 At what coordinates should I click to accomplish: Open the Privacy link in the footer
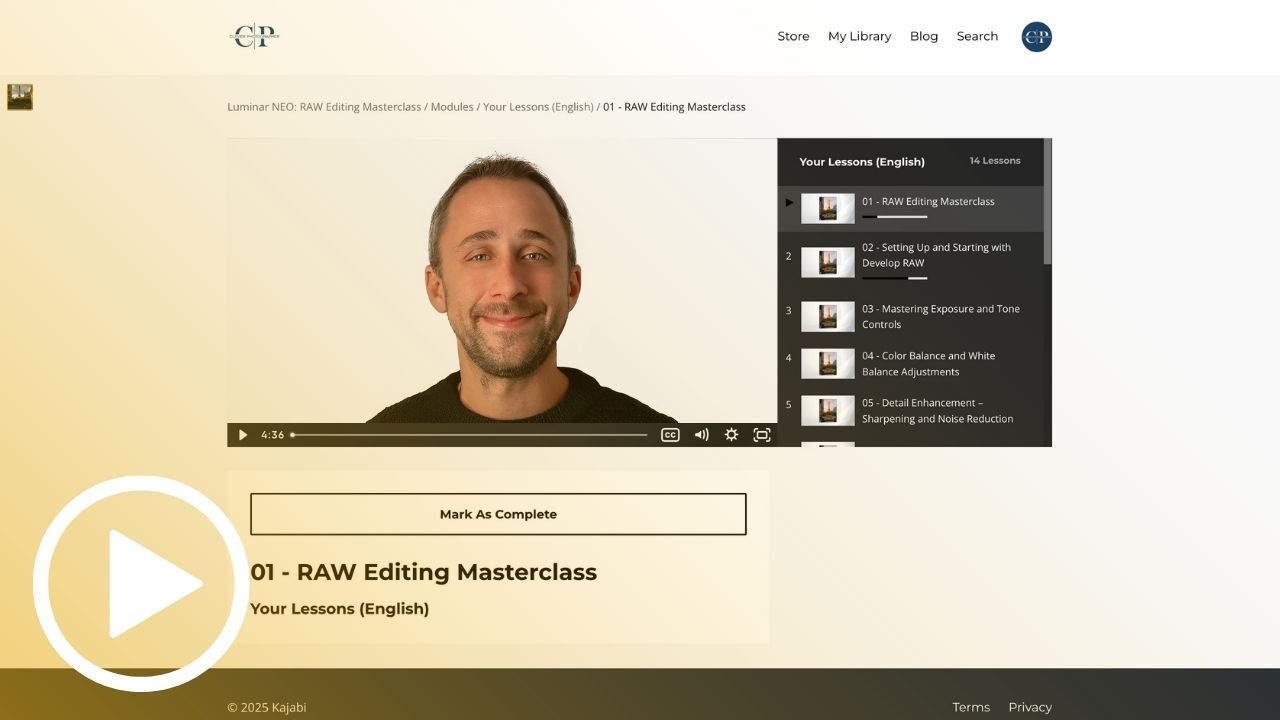click(1030, 707)
